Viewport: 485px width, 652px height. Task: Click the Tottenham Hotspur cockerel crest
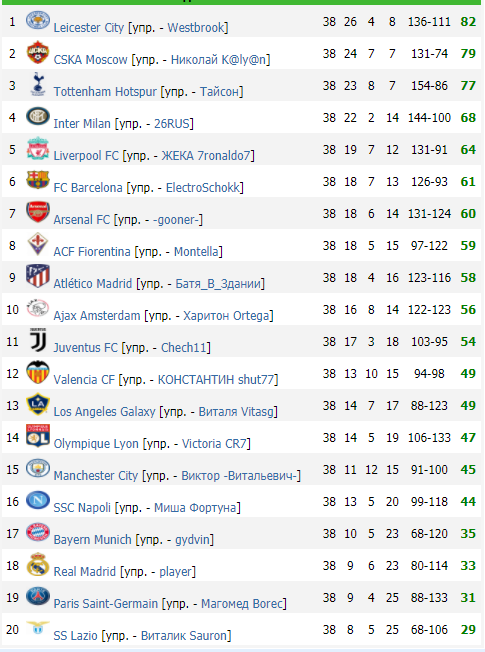coord(38,84)
